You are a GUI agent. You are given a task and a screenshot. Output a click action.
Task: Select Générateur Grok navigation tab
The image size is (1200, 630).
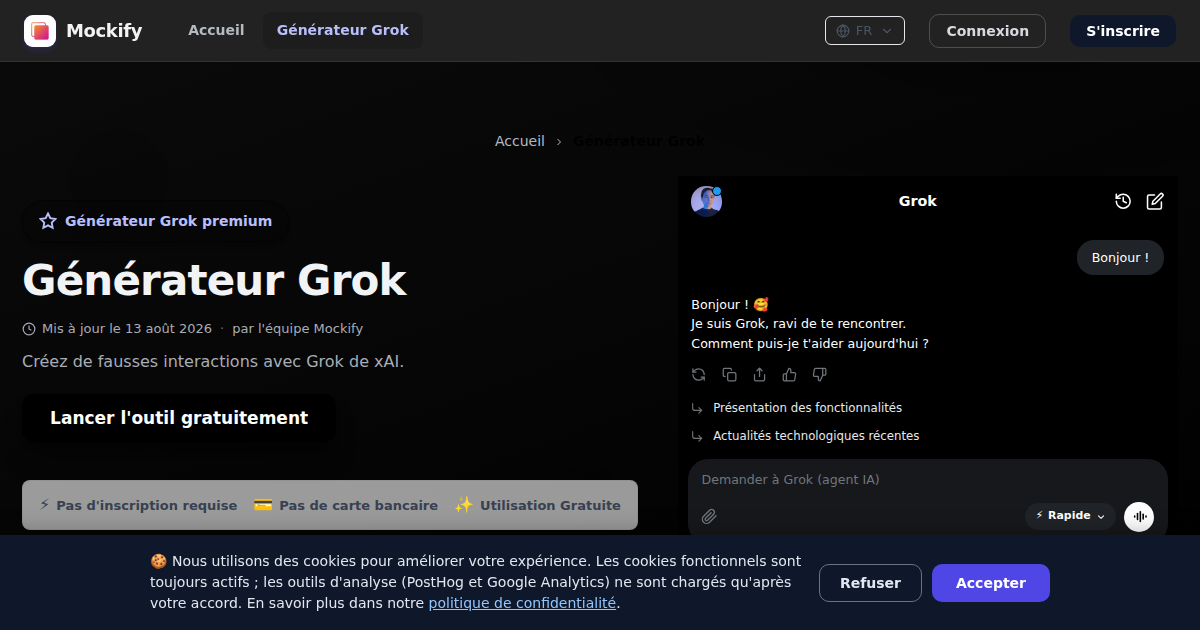click(343, 31)
